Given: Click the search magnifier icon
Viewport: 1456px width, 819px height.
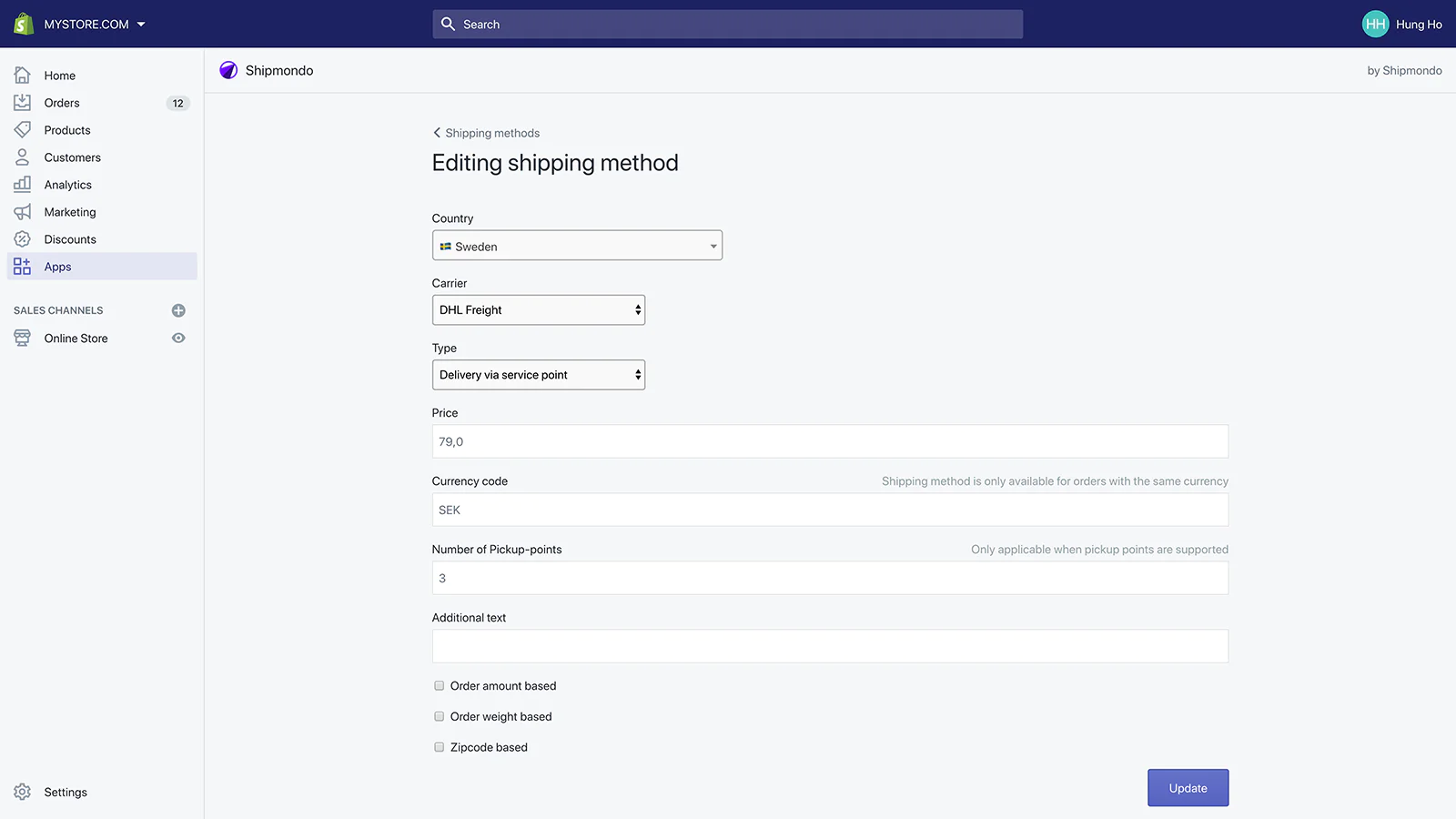Looking at the screenshot, I should pos(448,24).
